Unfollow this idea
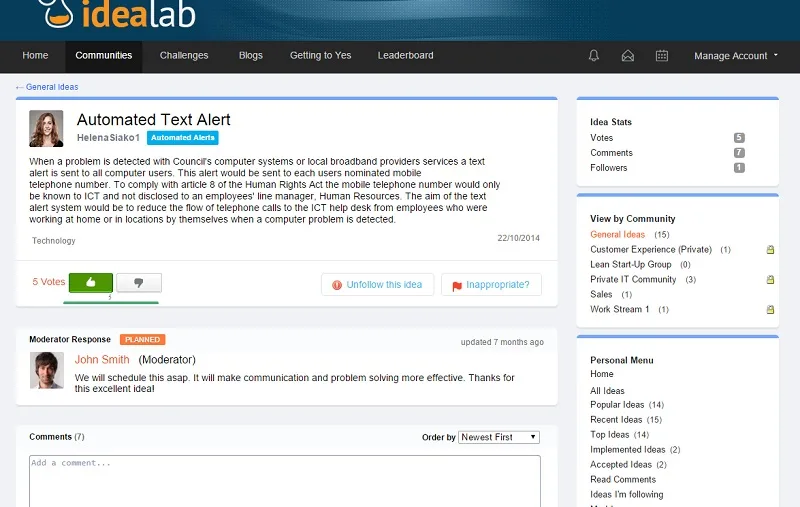The image size is (800, 507). [378, 285]
